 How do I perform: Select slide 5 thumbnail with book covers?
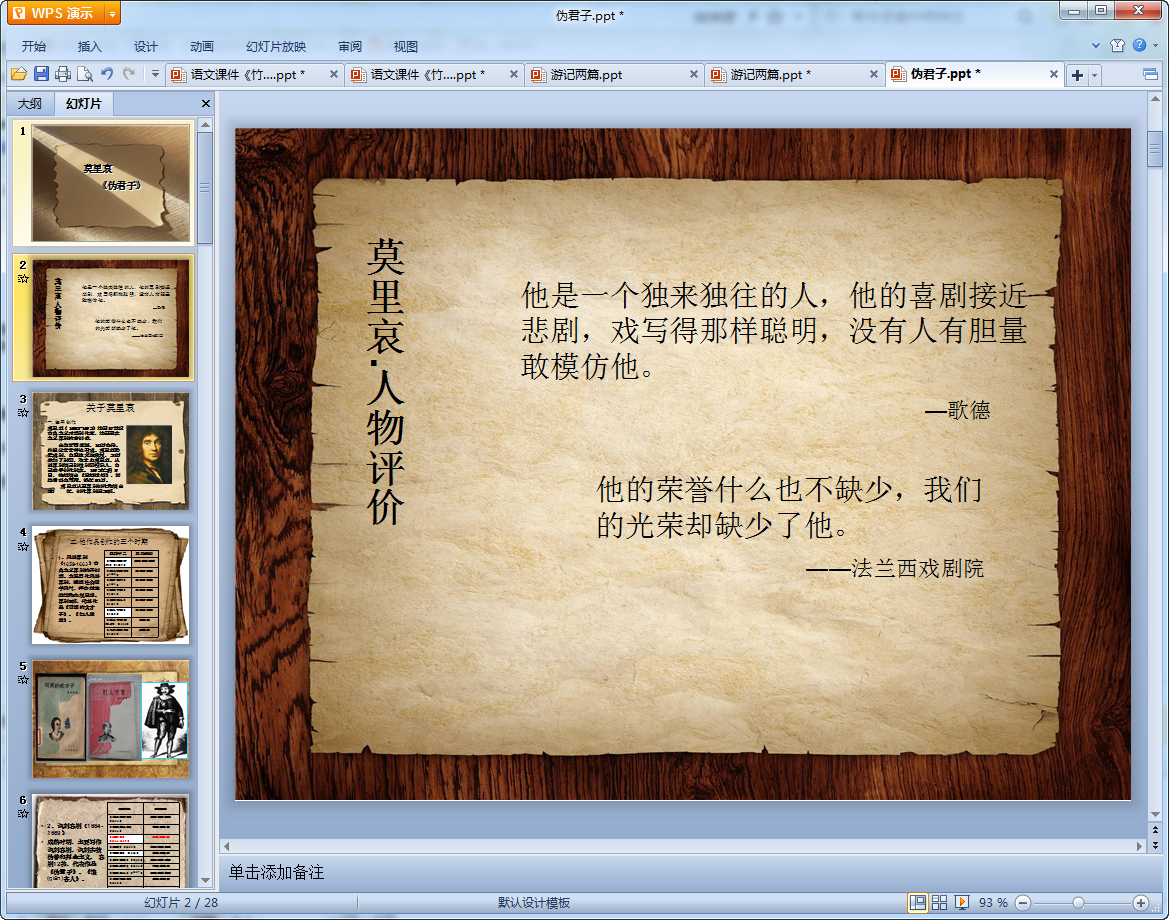tap(110, 719)
